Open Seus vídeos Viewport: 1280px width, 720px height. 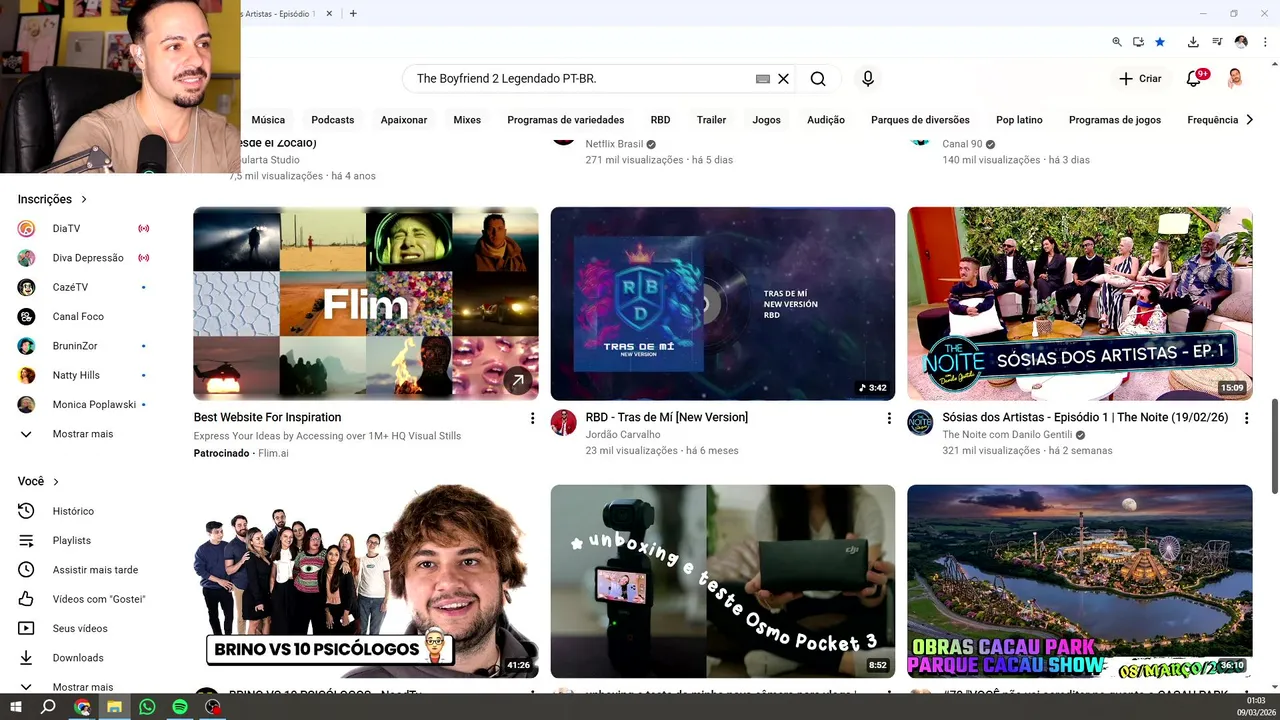[x=84, y=628]
